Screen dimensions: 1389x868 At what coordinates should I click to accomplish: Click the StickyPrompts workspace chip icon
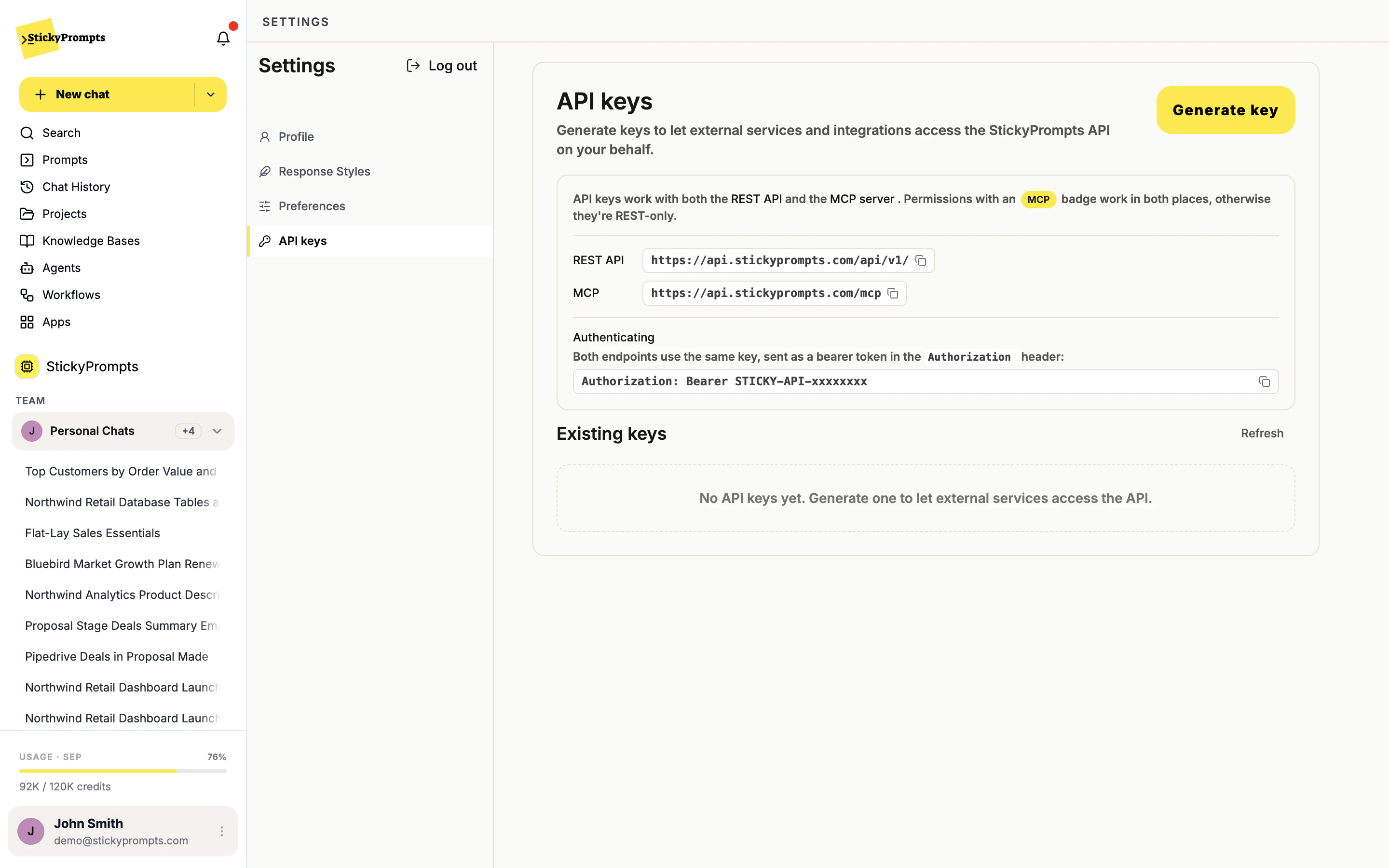[x=27, y=366]
